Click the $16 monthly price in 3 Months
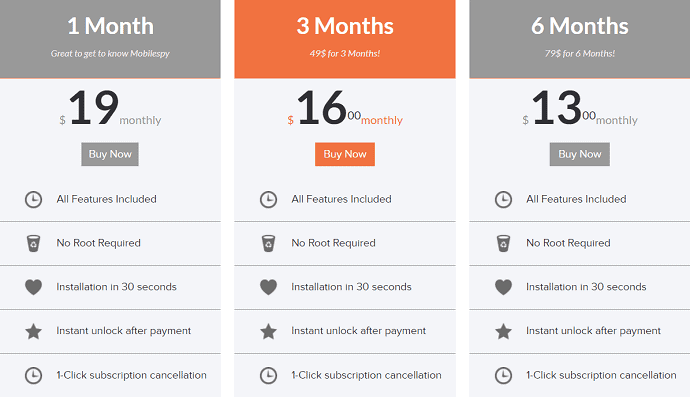 (345, 108)
